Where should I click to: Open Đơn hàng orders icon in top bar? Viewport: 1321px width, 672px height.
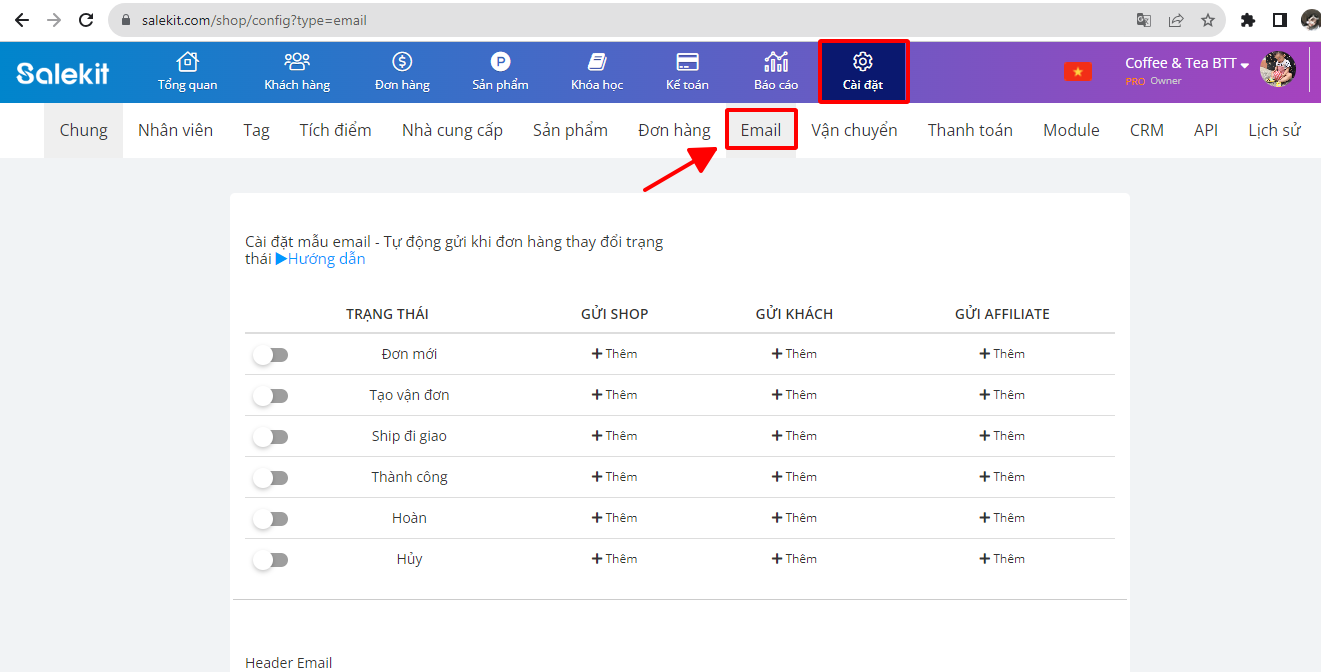402,63
